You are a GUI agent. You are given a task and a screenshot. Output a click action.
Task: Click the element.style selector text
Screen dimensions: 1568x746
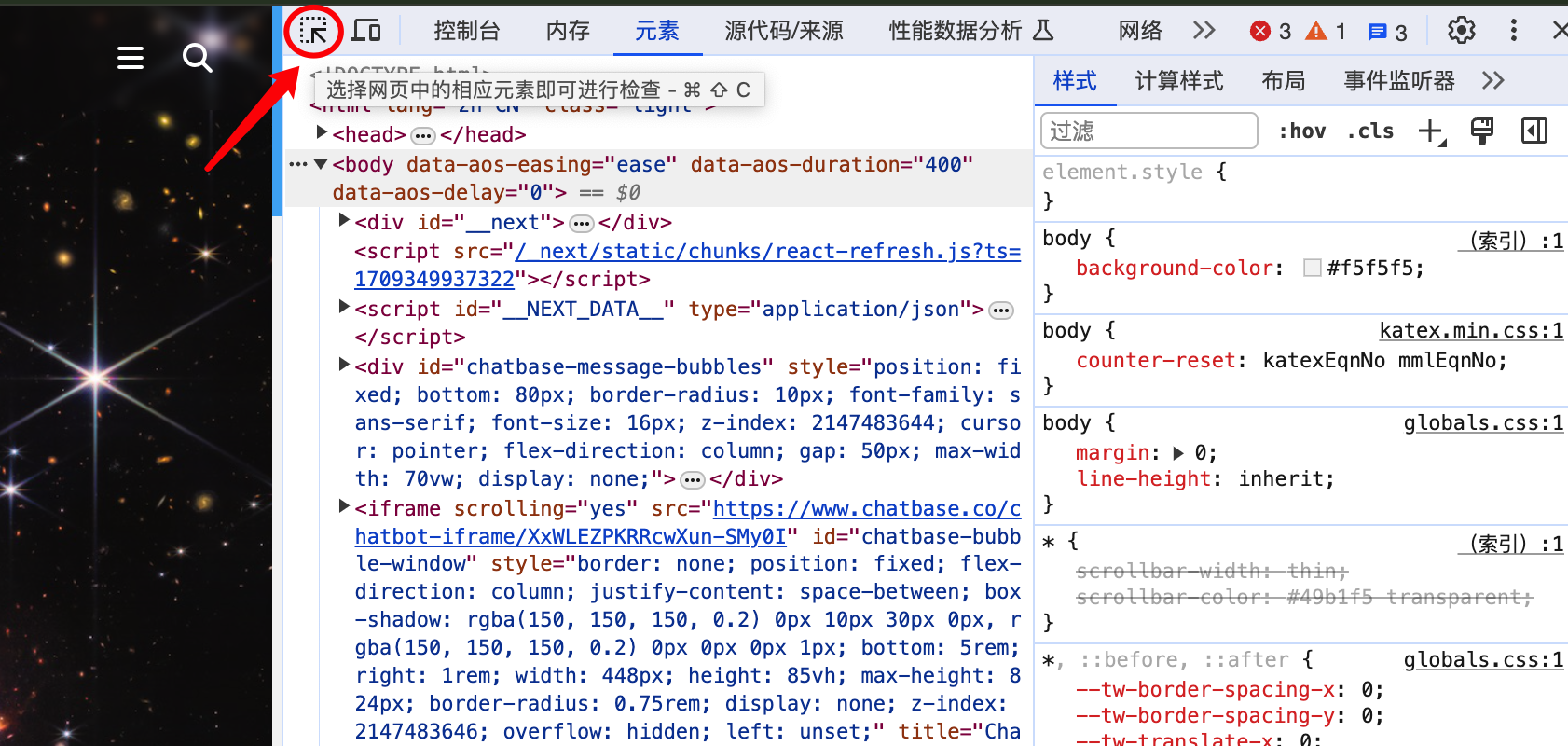coord(1122,172)
